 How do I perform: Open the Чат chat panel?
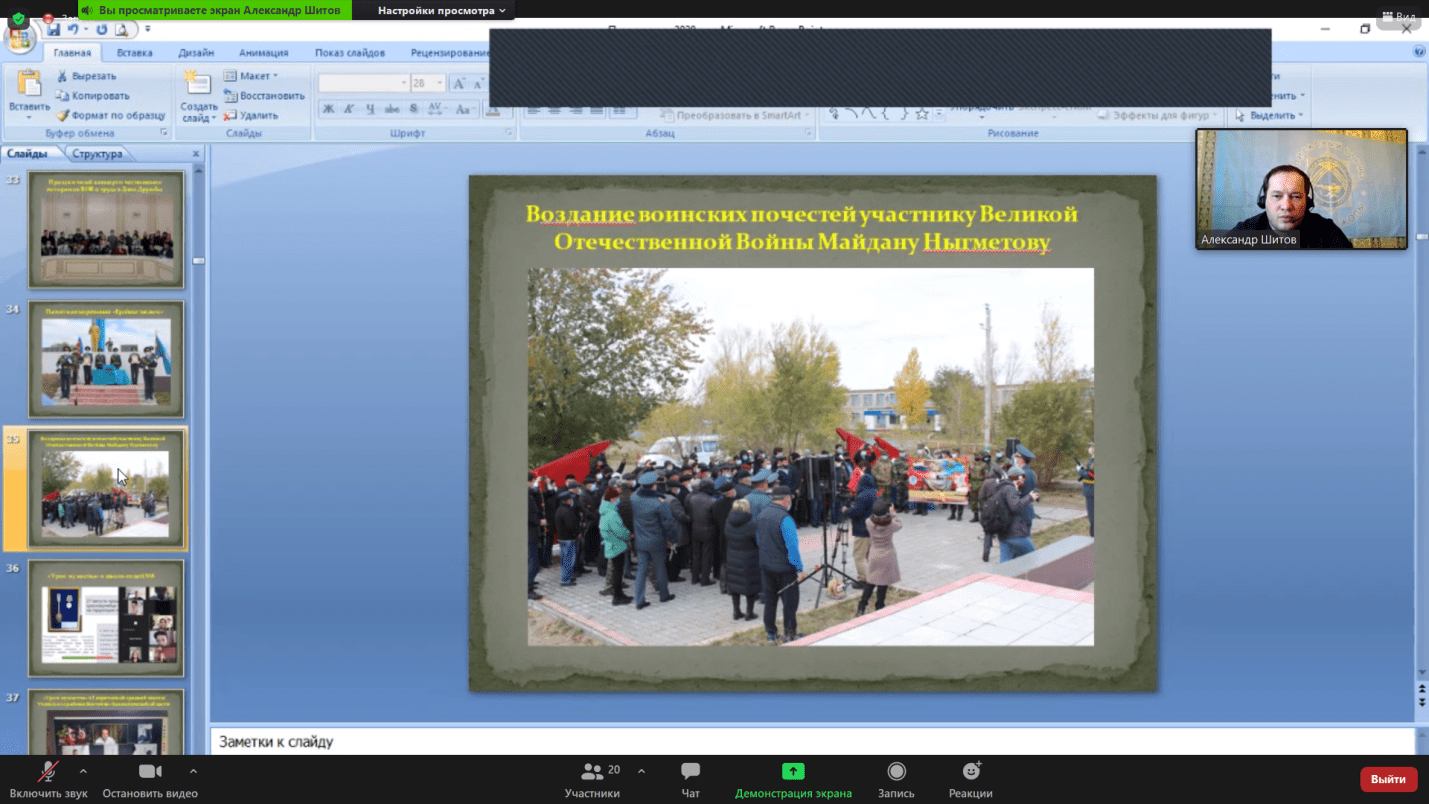[x=690, y=772]
